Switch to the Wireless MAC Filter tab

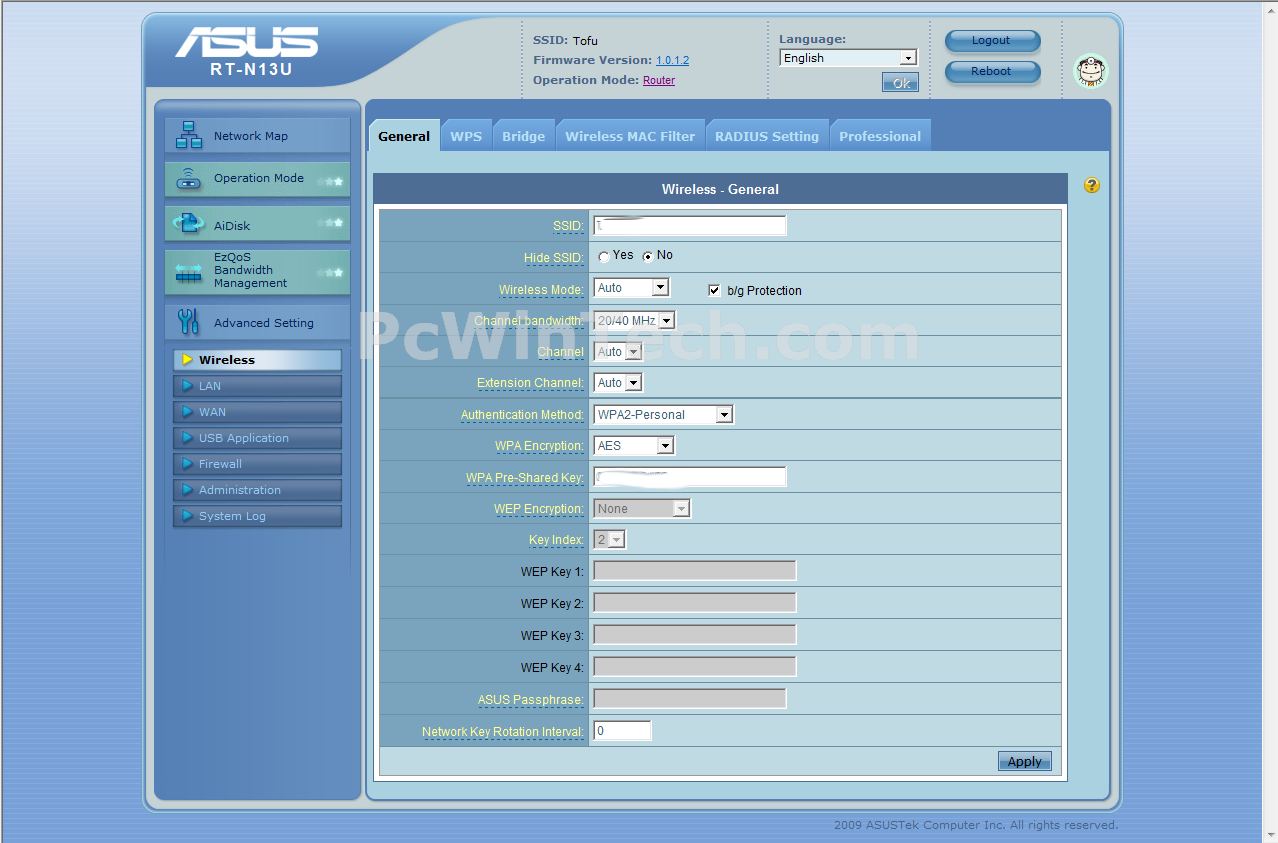[630, 136]
